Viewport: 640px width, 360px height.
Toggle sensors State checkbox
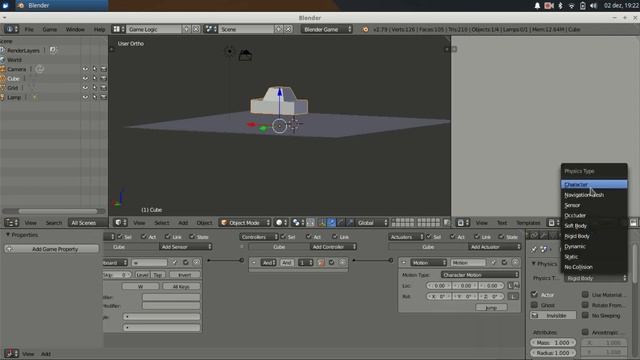192,236
